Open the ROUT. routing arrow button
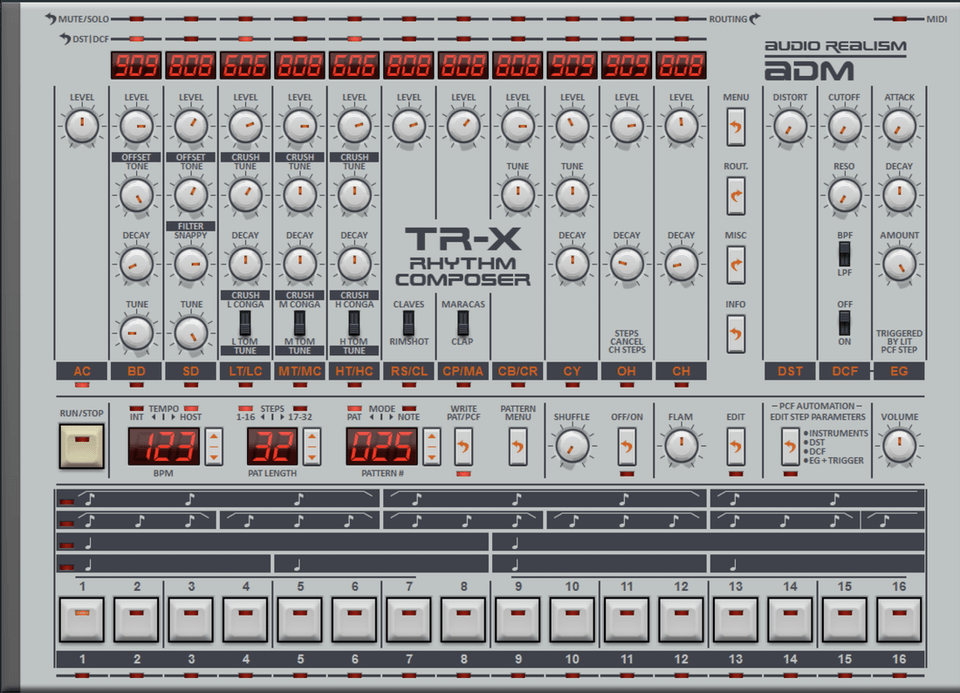The width and height of the screenshot is (960, 693). click(735, 197)
